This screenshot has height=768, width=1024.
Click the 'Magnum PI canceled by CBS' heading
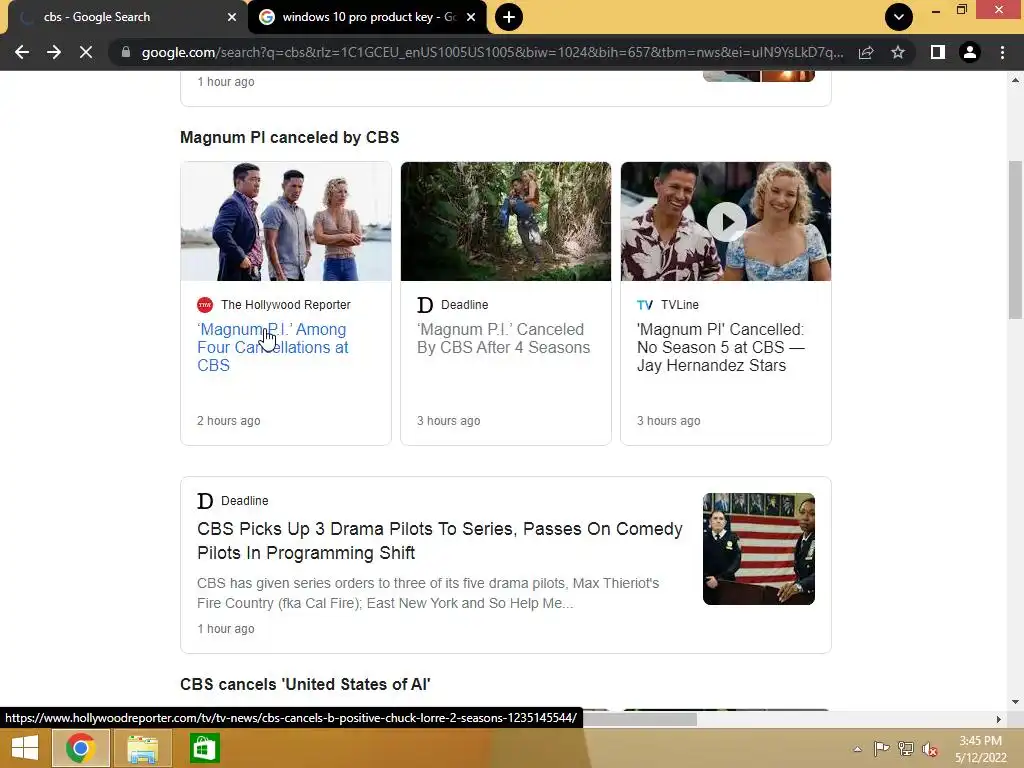click(x=289, y=137)
